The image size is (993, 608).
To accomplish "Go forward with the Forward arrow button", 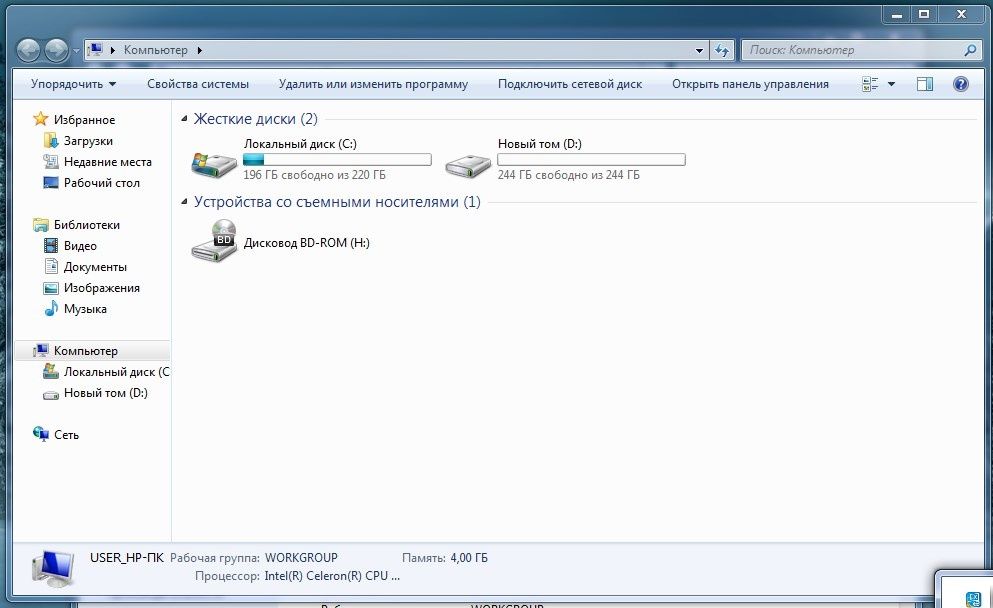I will 56,51.
